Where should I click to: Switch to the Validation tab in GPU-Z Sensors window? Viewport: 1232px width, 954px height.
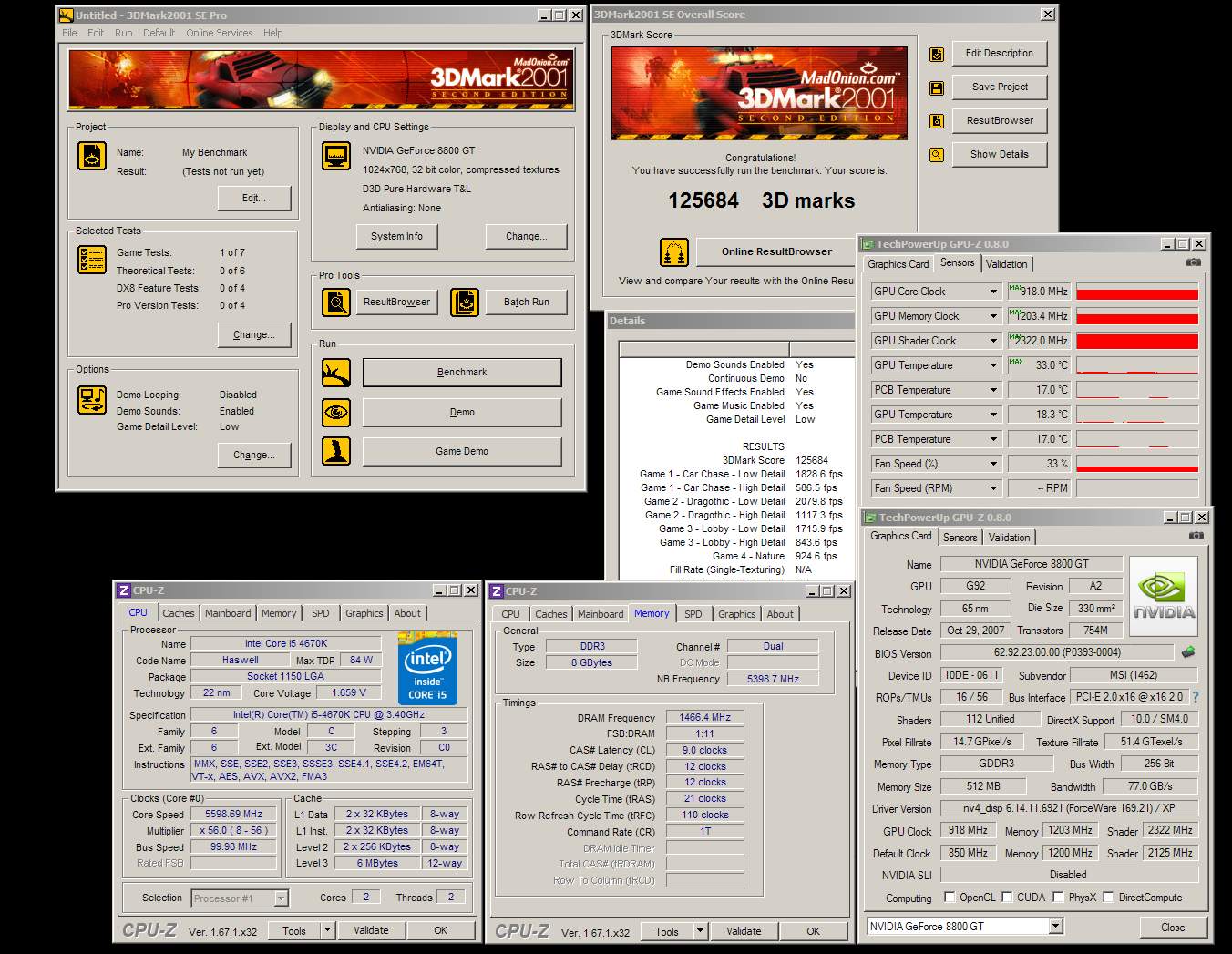click(x=1007, y=264)
